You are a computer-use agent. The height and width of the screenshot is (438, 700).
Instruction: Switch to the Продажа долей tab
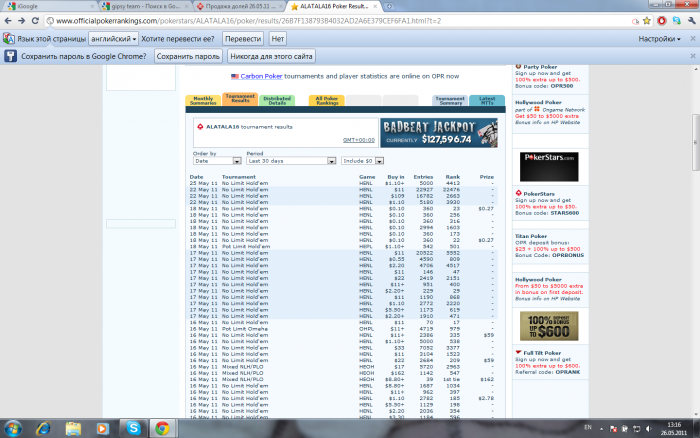click(240, 6)
